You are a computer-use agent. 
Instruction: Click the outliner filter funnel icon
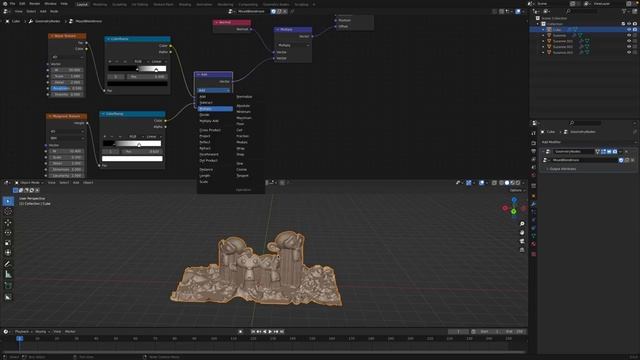click(625, 11)
